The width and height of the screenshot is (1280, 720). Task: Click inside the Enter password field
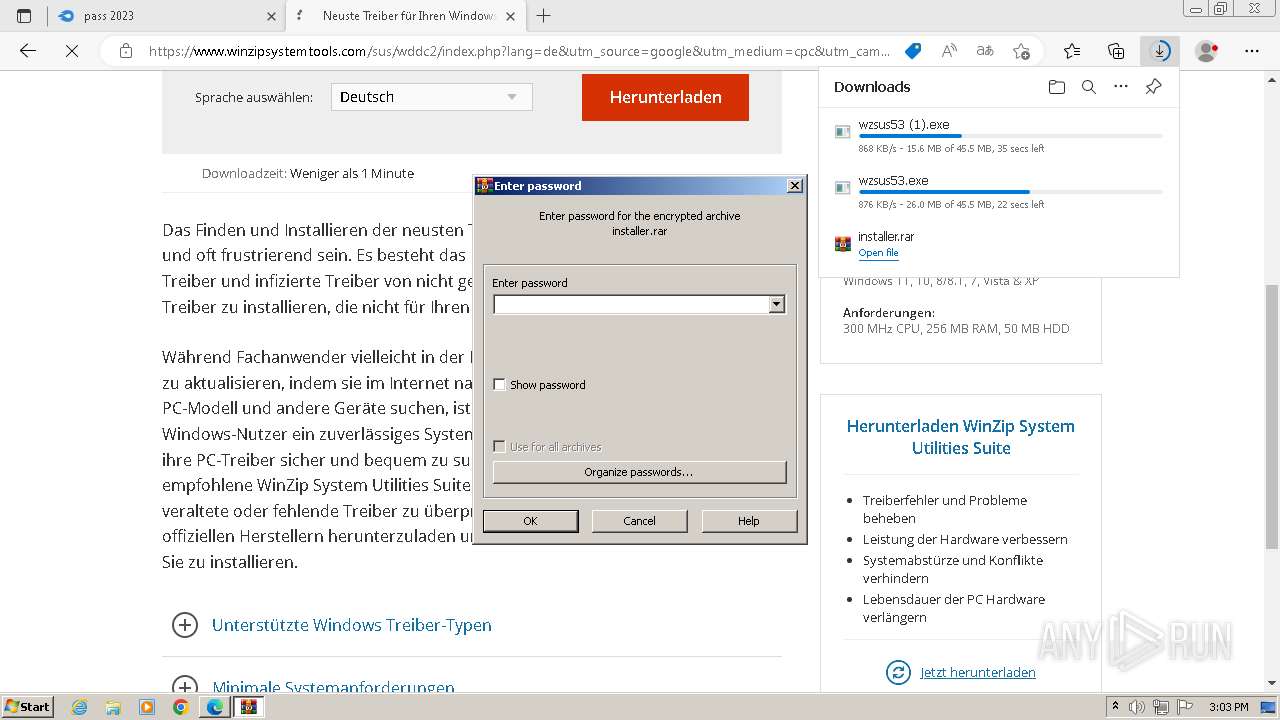[x=631, y=304]
